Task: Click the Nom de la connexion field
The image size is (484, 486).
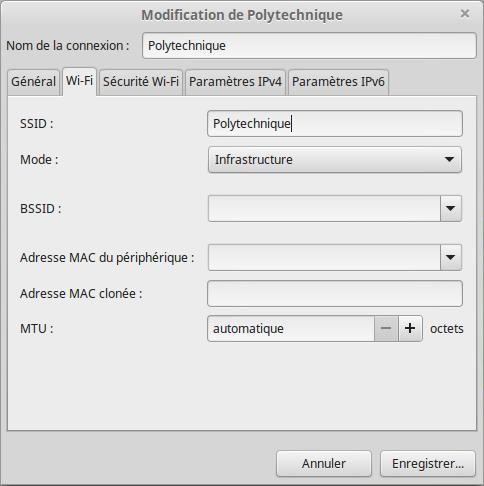Action: pos(309,46)
